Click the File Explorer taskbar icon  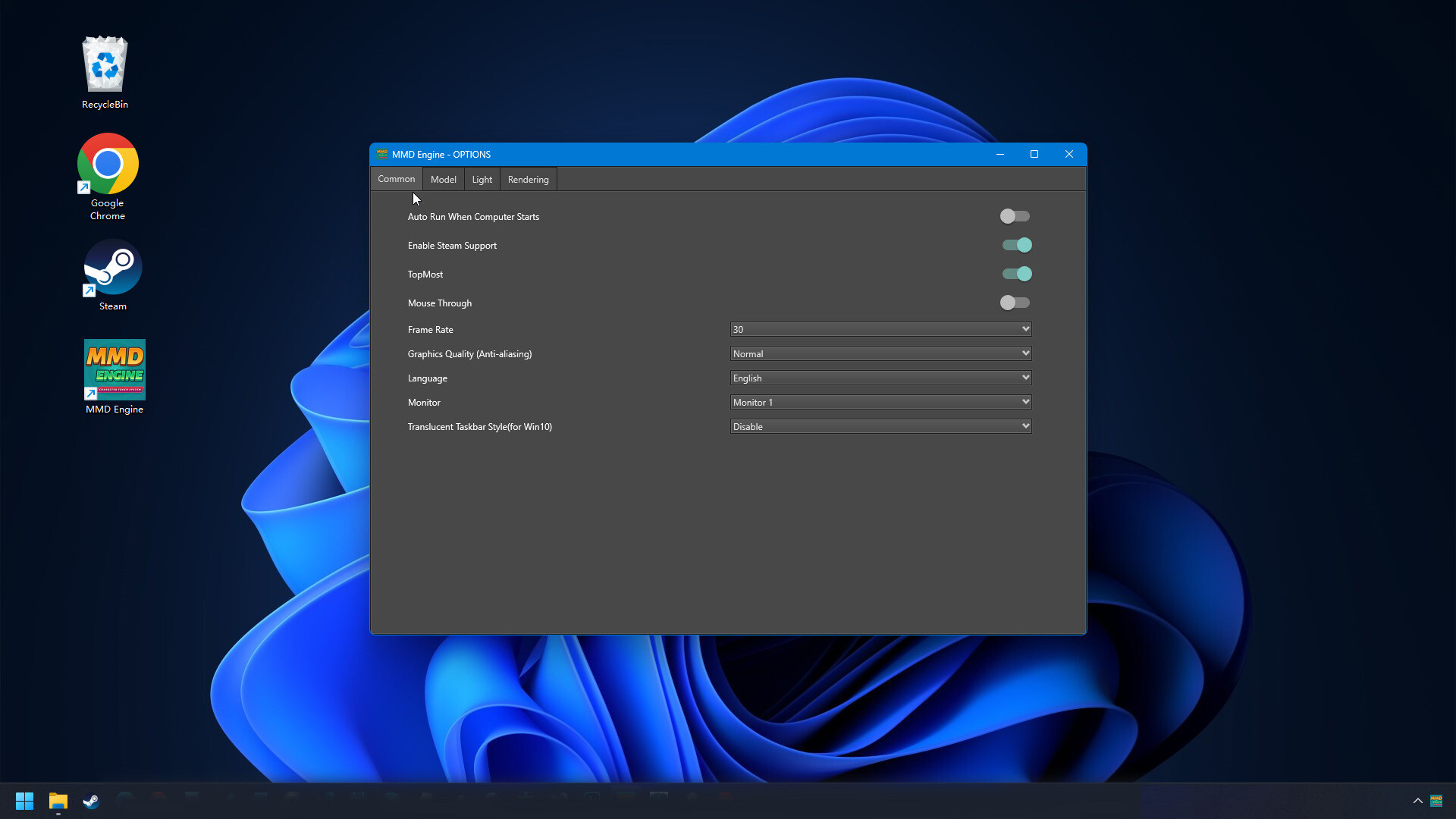click(57, 800)
